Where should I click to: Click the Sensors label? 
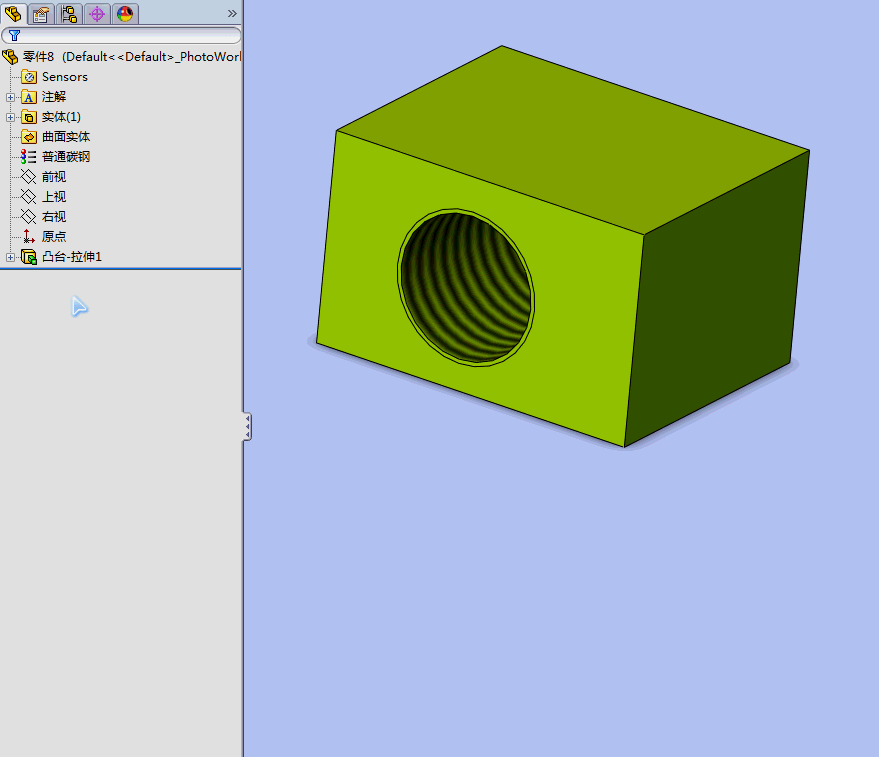[65, 77]
